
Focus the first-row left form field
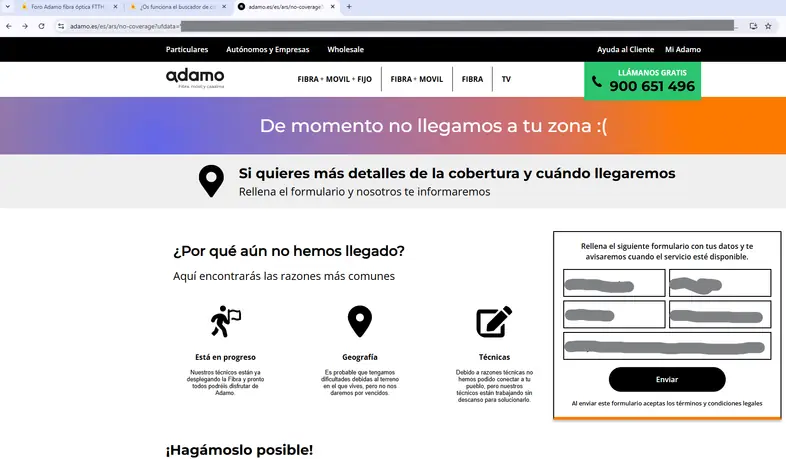[x=614, y=283]
